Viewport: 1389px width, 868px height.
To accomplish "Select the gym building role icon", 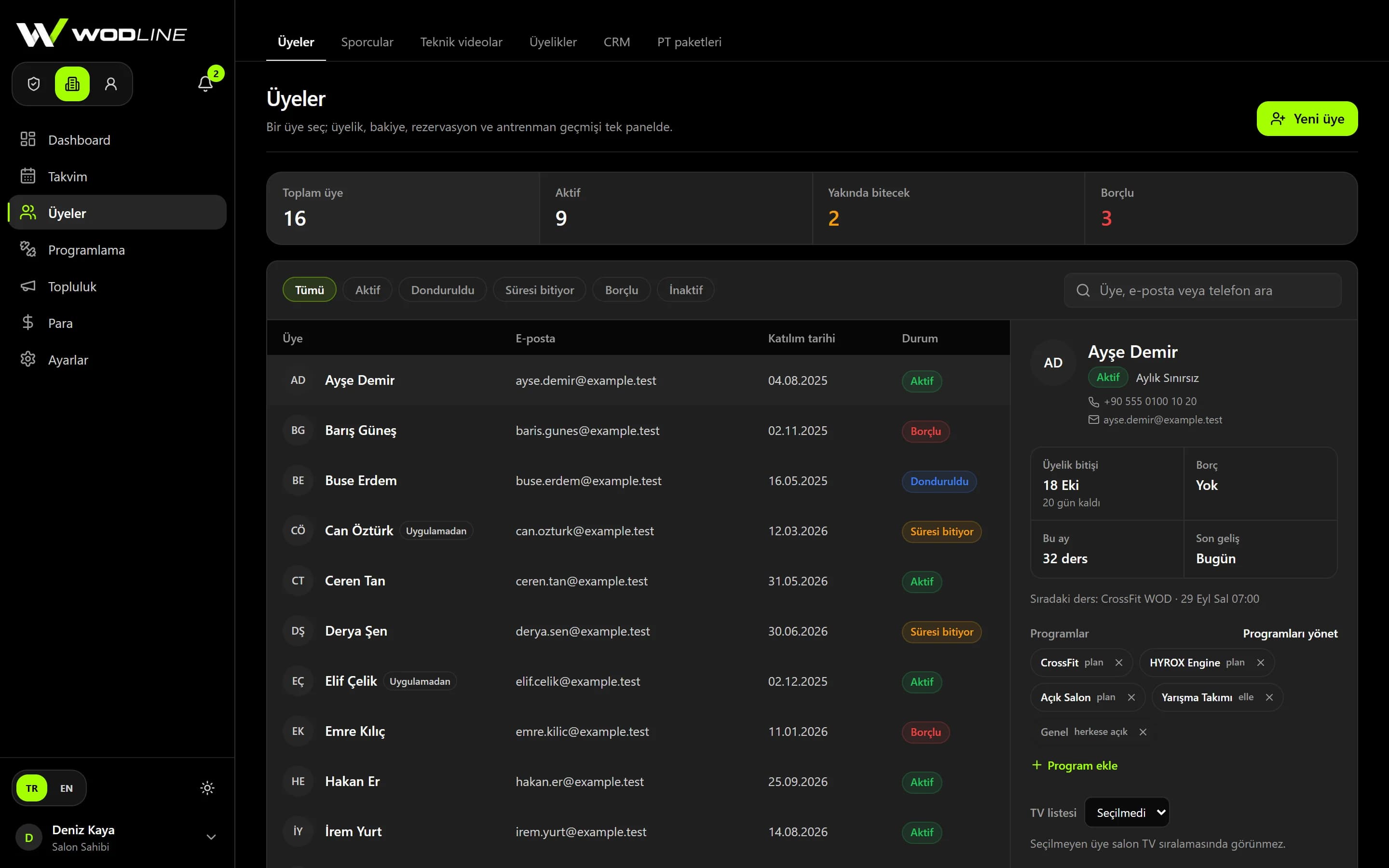I will 72,84.
